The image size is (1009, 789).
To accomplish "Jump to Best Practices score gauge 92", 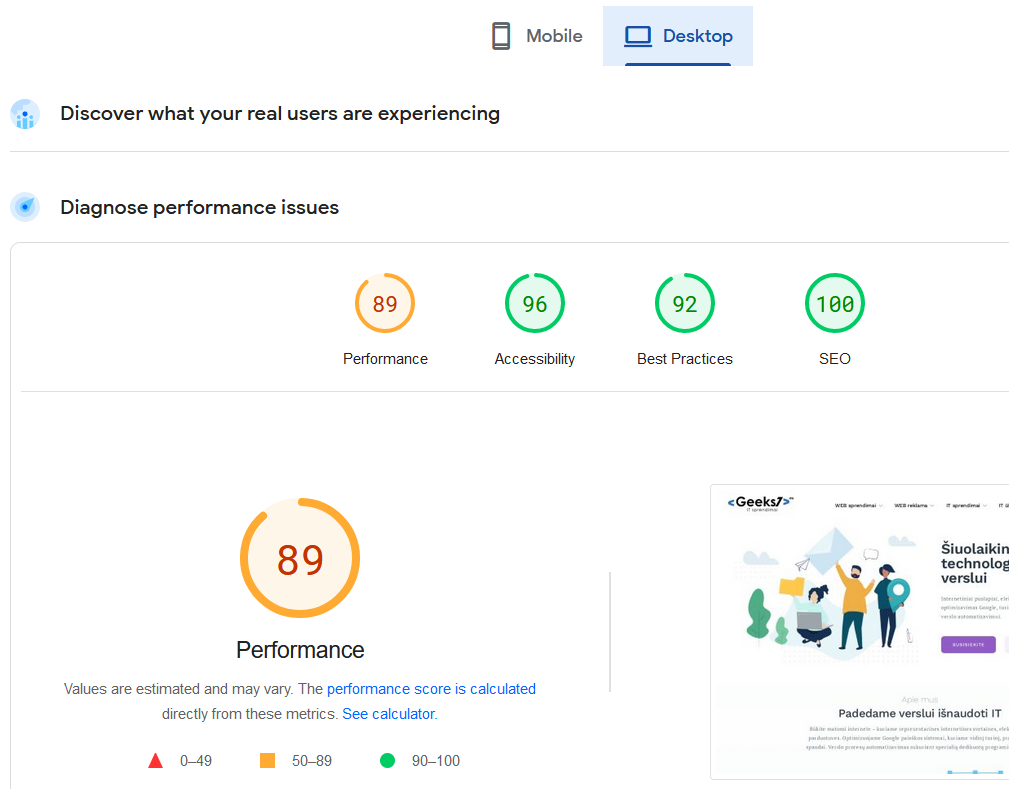I will 685,303.
